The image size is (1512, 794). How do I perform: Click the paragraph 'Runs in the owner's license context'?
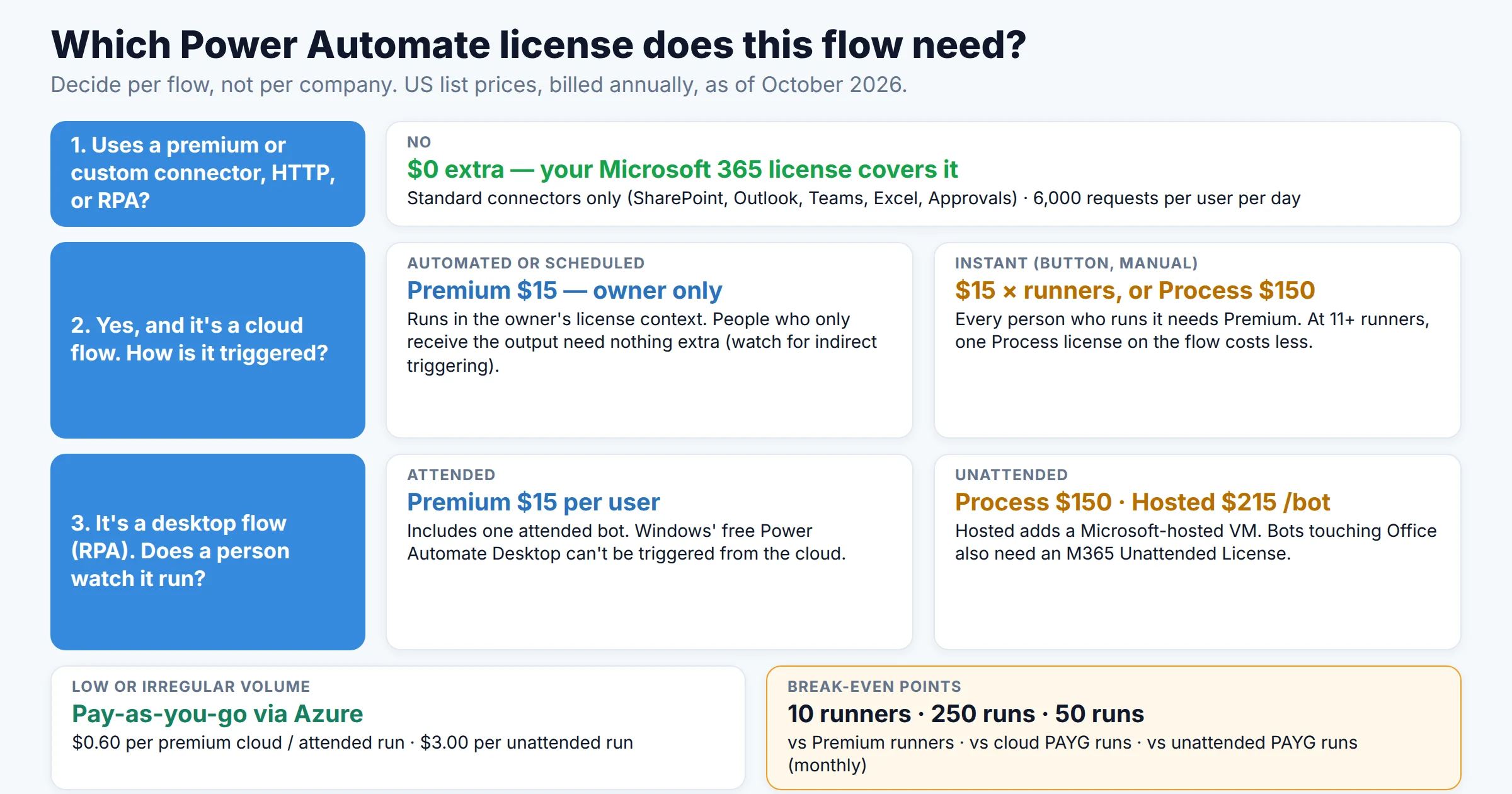(x=642, y=342)
